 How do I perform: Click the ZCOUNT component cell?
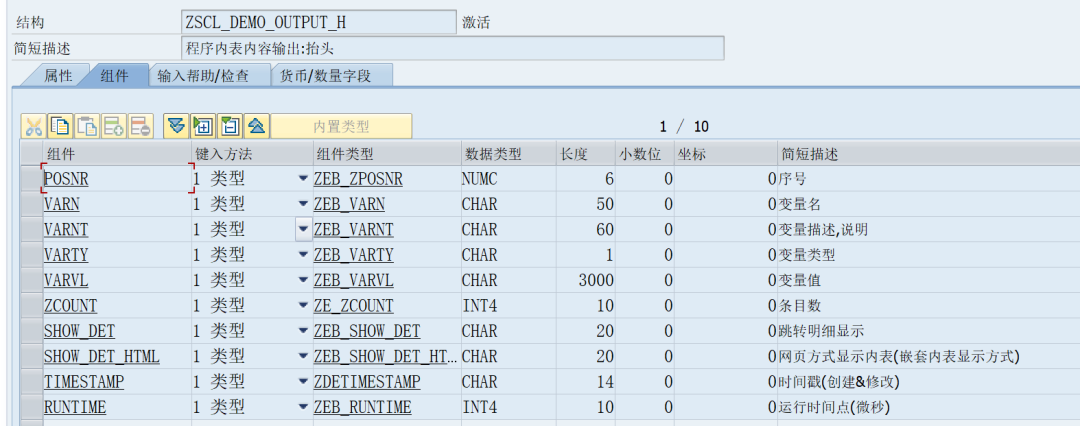(x=117, y=305)
